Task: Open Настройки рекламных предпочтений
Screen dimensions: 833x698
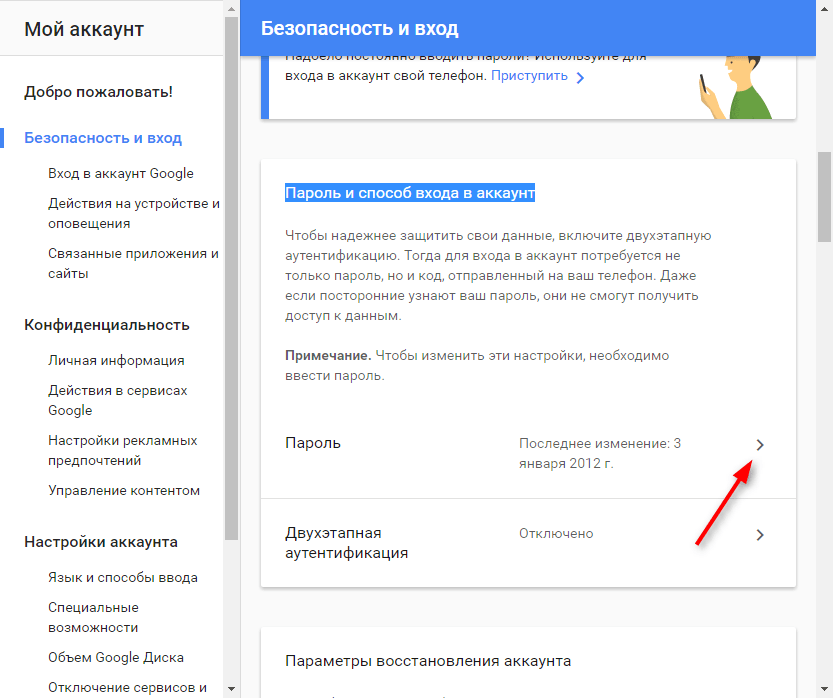Action: [122, 450]
